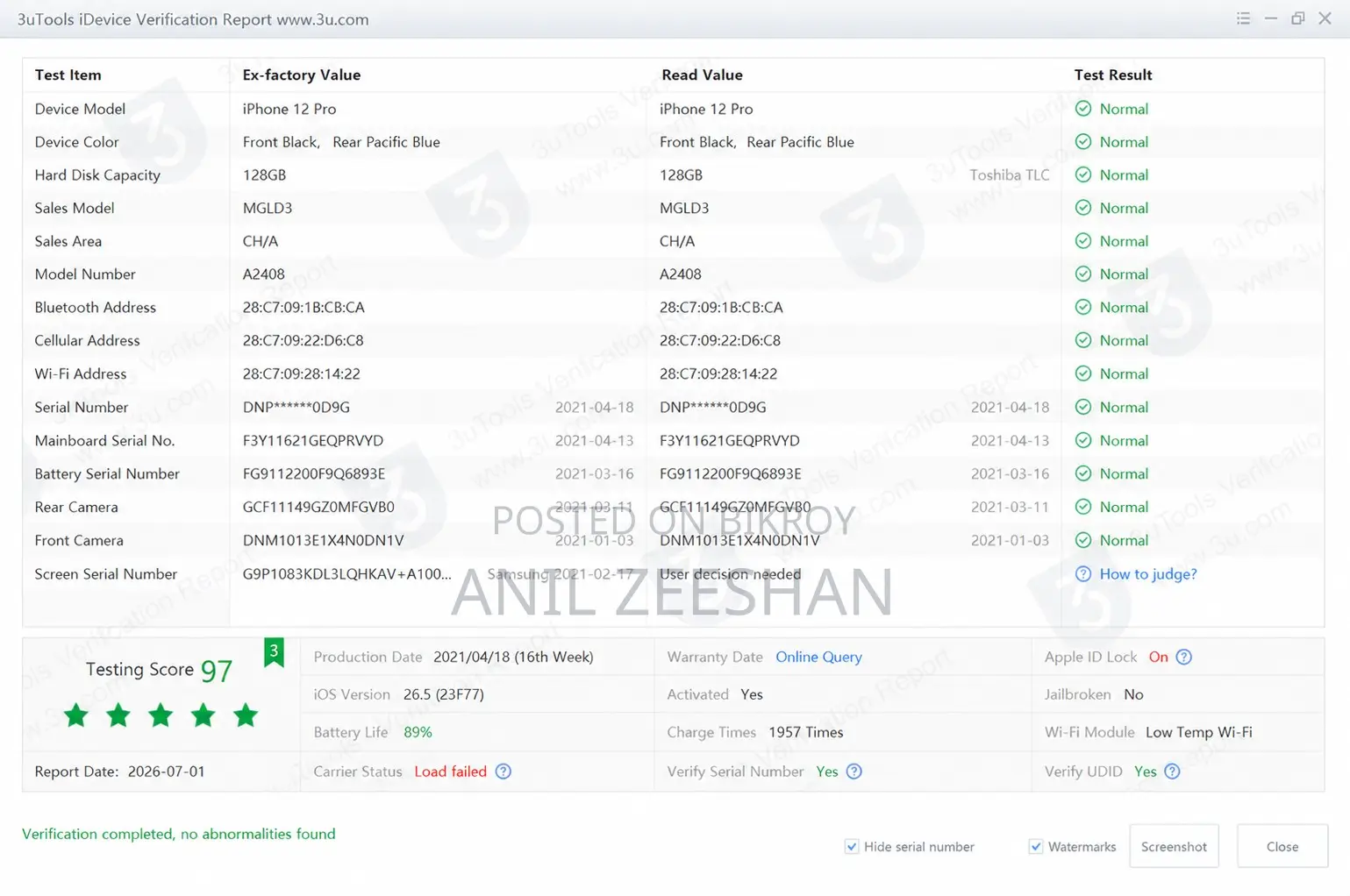This screenshot has width=1350, height=896.
Task: Click the Normal check icon for Wi-Fi Address
Action: (1083, 373)
